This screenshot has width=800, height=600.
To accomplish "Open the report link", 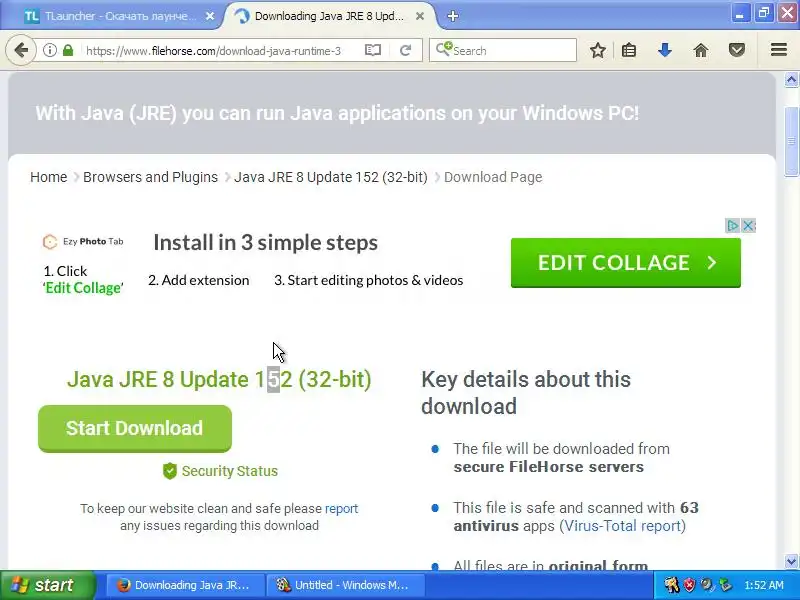I will click(341, 509).
